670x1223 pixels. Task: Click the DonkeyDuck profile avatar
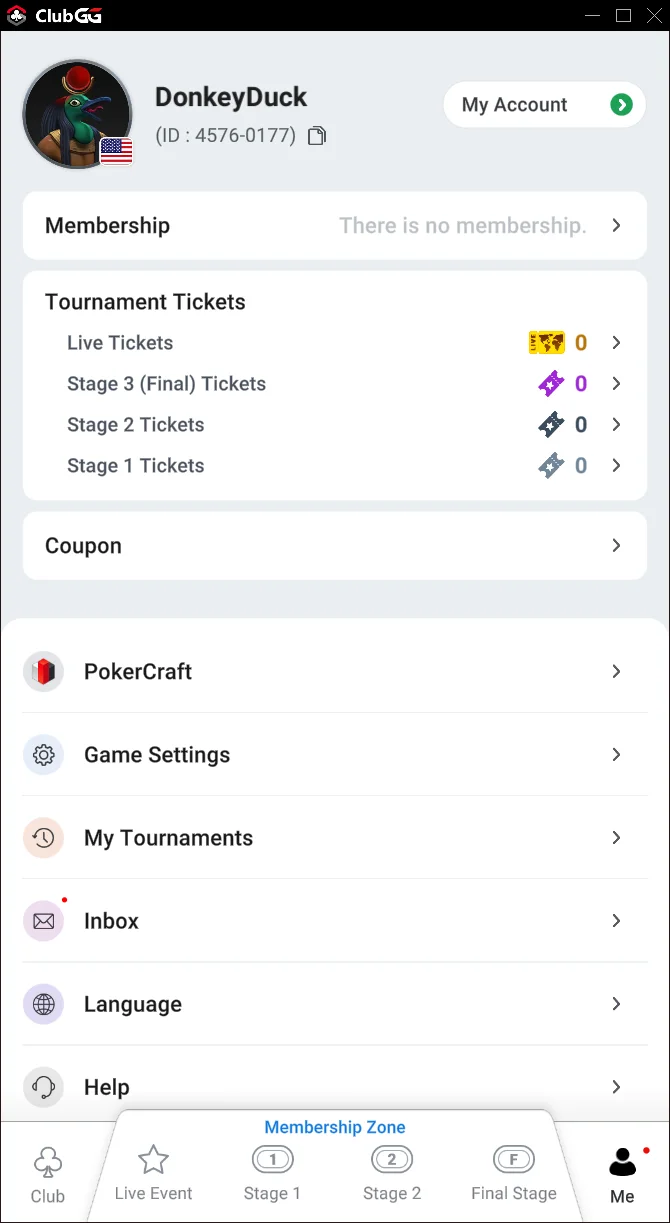(x=77, y=110)
